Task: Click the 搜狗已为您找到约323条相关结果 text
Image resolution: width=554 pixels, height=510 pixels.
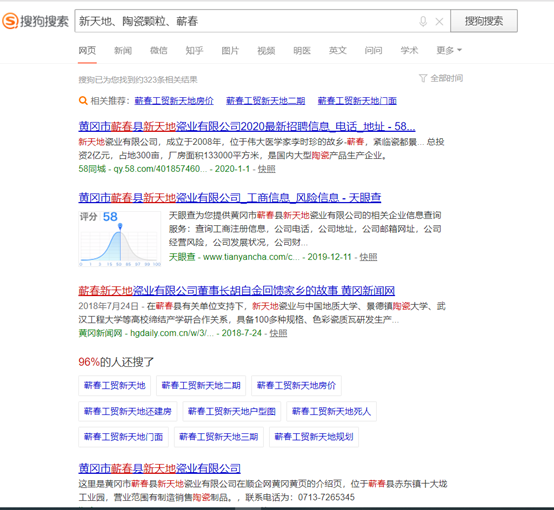Action: [138, 80]
